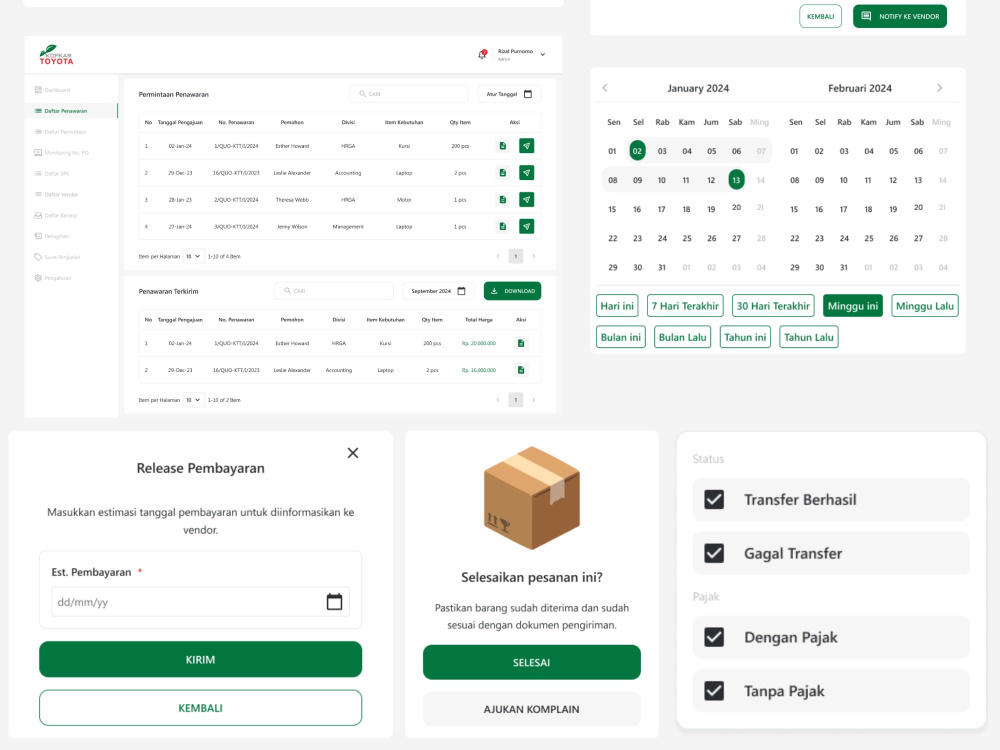
Task: Select the Minggu Lalu preset
Action: (925, 306)
